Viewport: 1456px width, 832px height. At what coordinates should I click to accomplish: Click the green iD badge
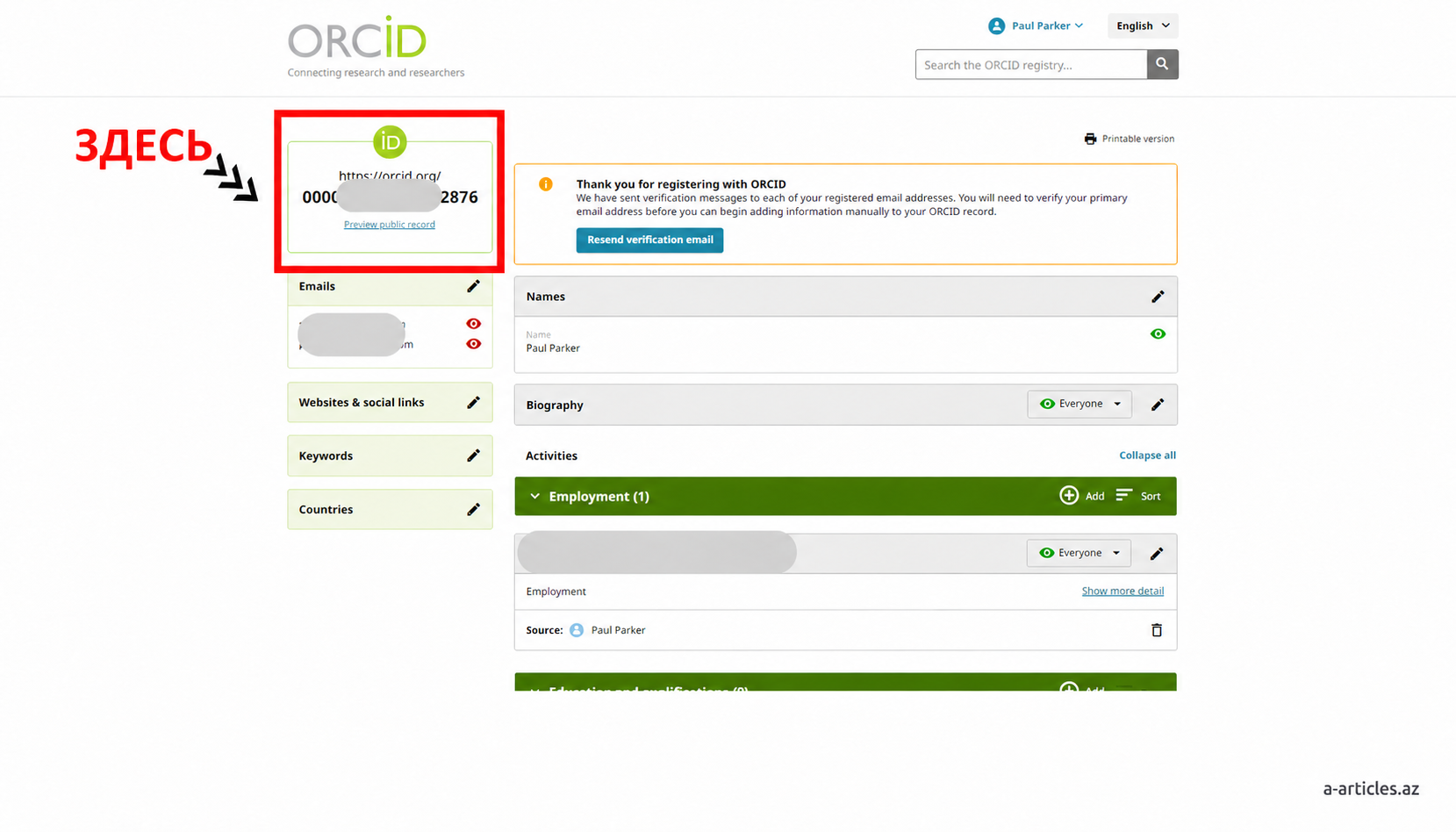coord(390,141)
